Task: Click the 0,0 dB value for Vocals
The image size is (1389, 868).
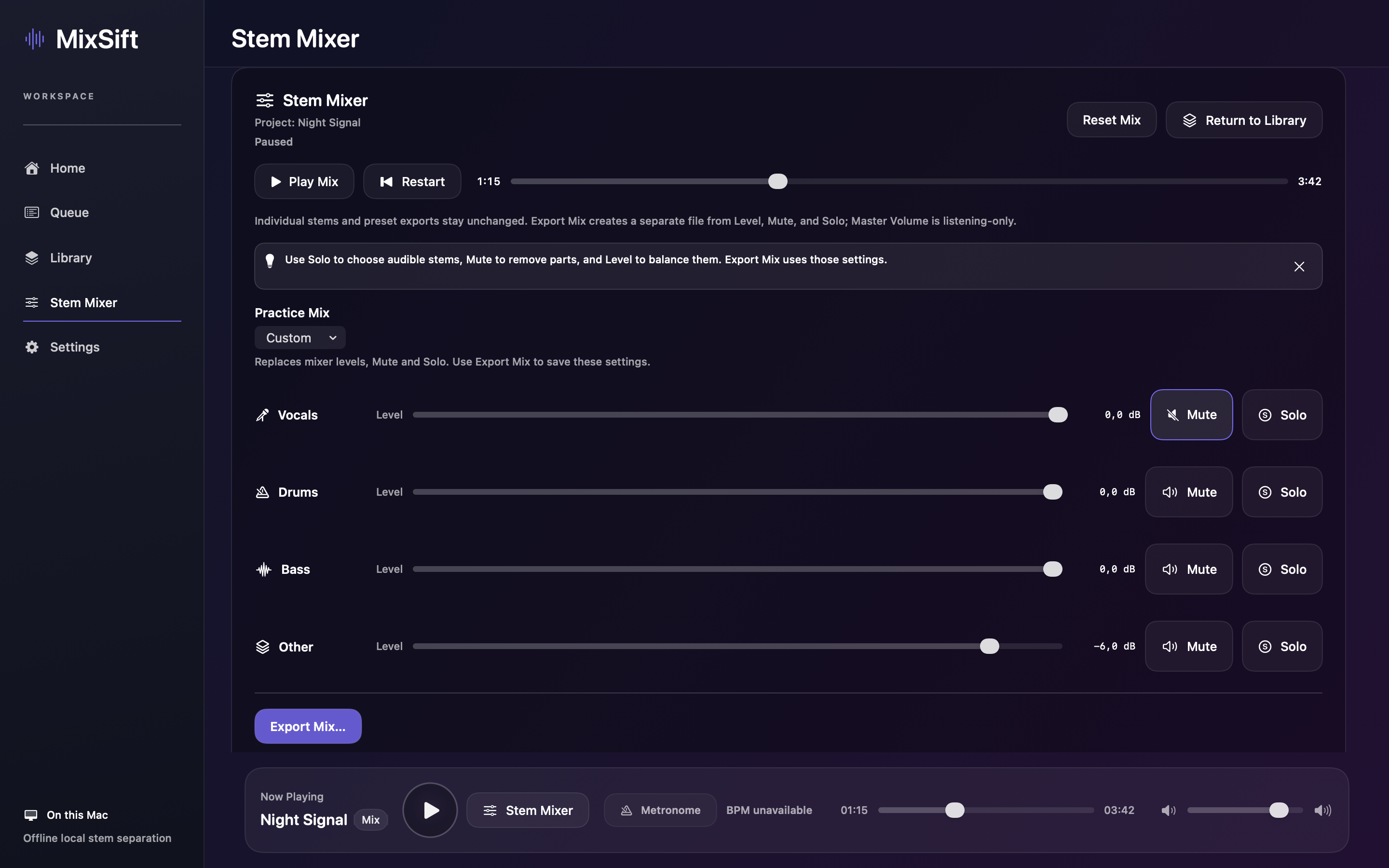Action: (x=1122, y=415)
